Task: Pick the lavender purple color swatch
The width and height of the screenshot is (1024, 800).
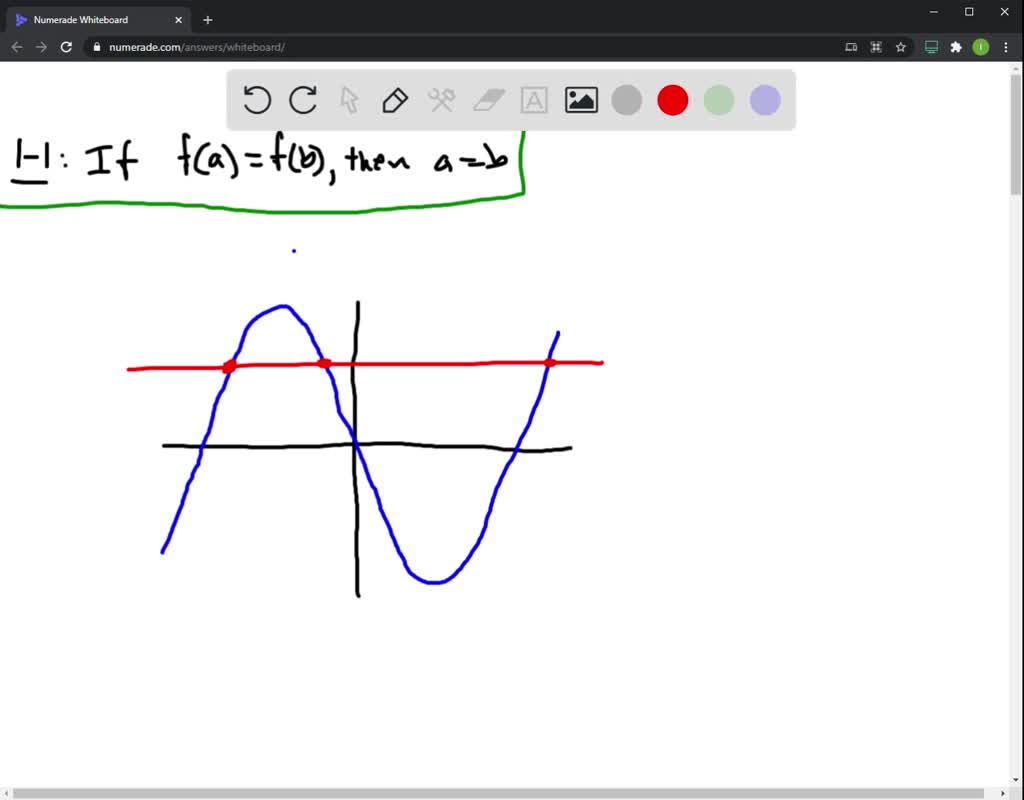Action: coord(765,100)
